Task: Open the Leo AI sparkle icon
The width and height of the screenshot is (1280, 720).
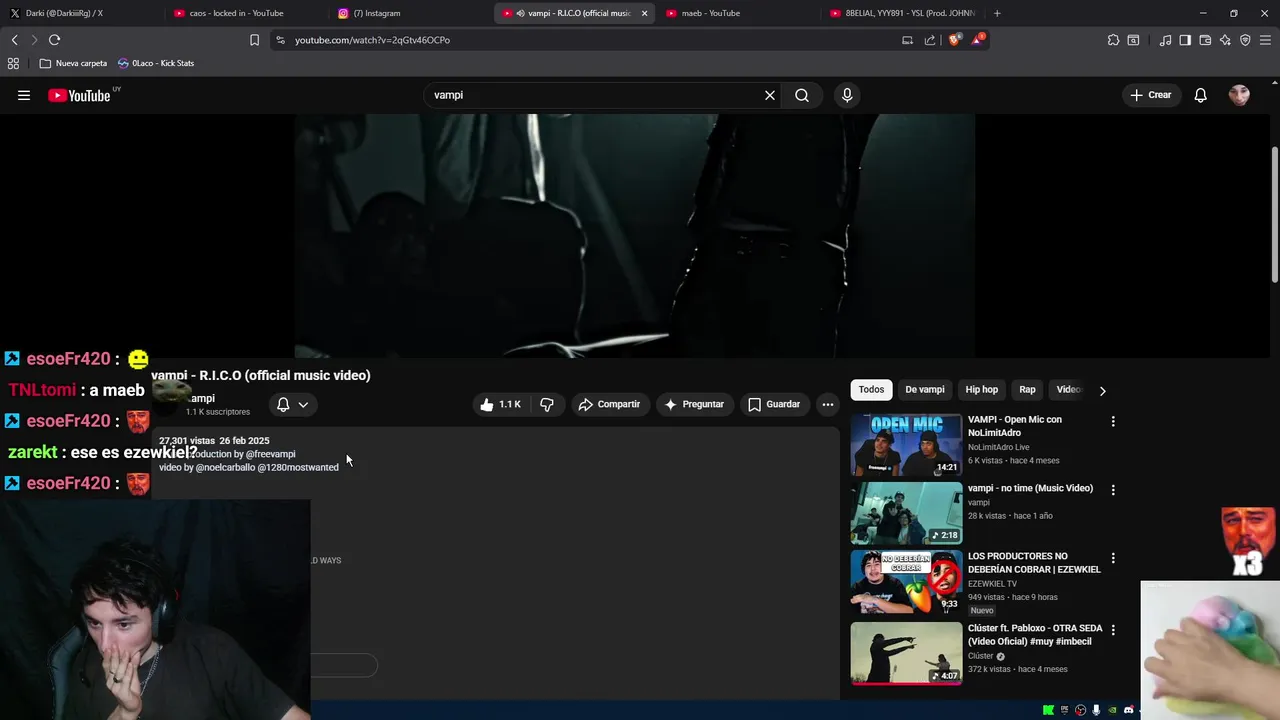Action: click(1225, 40)
